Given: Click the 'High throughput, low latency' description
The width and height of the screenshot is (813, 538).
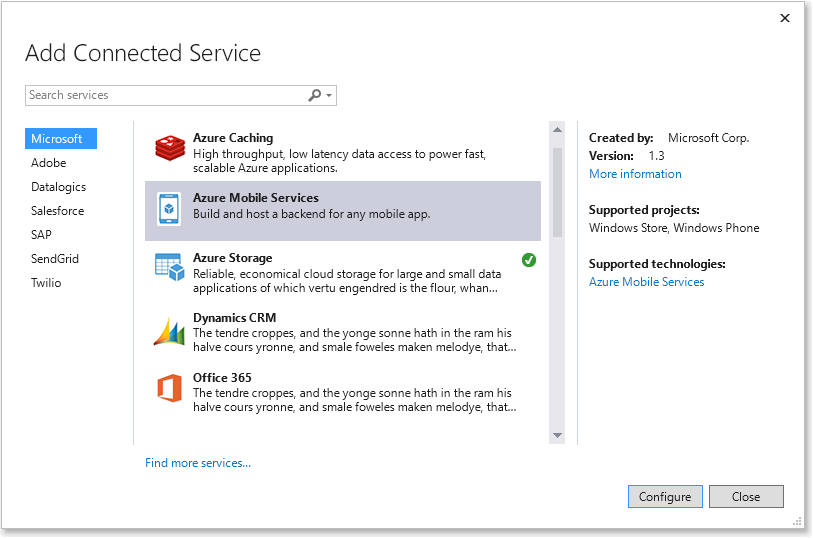Looking at the screenshot, I should pos(340,161).
